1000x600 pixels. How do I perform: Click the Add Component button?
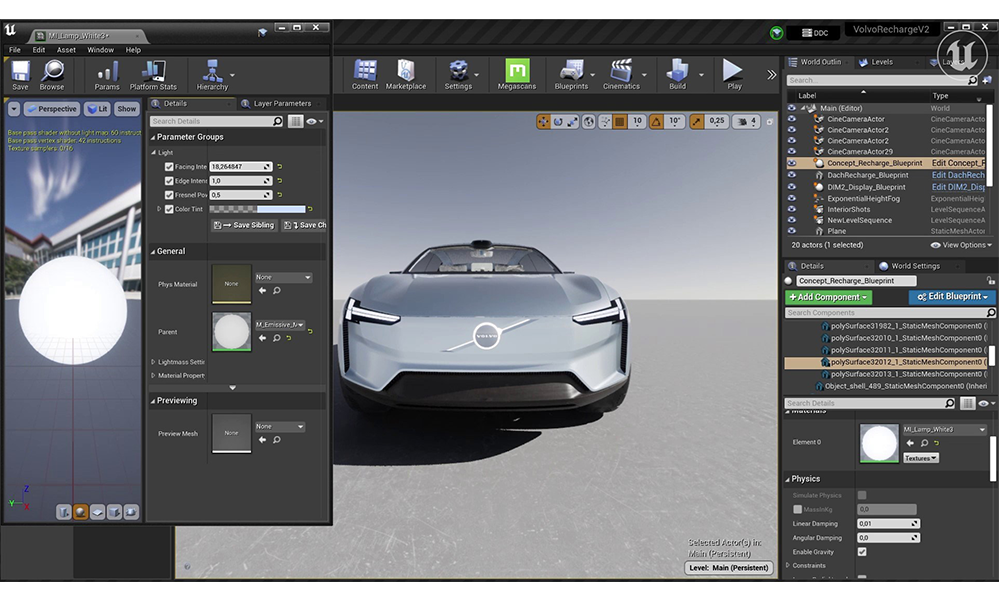tap(829, 297)
